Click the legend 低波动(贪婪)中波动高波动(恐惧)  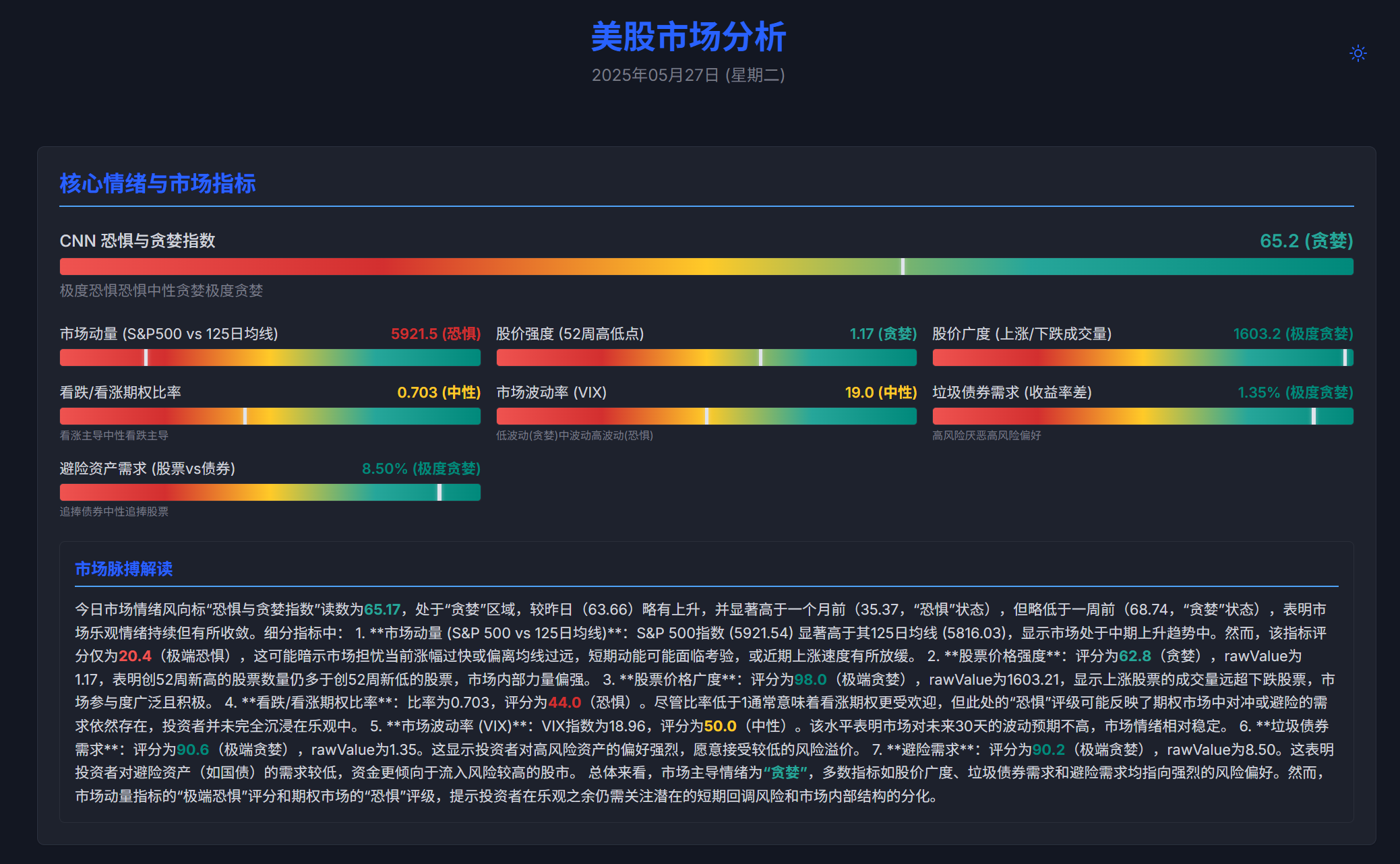575,435
